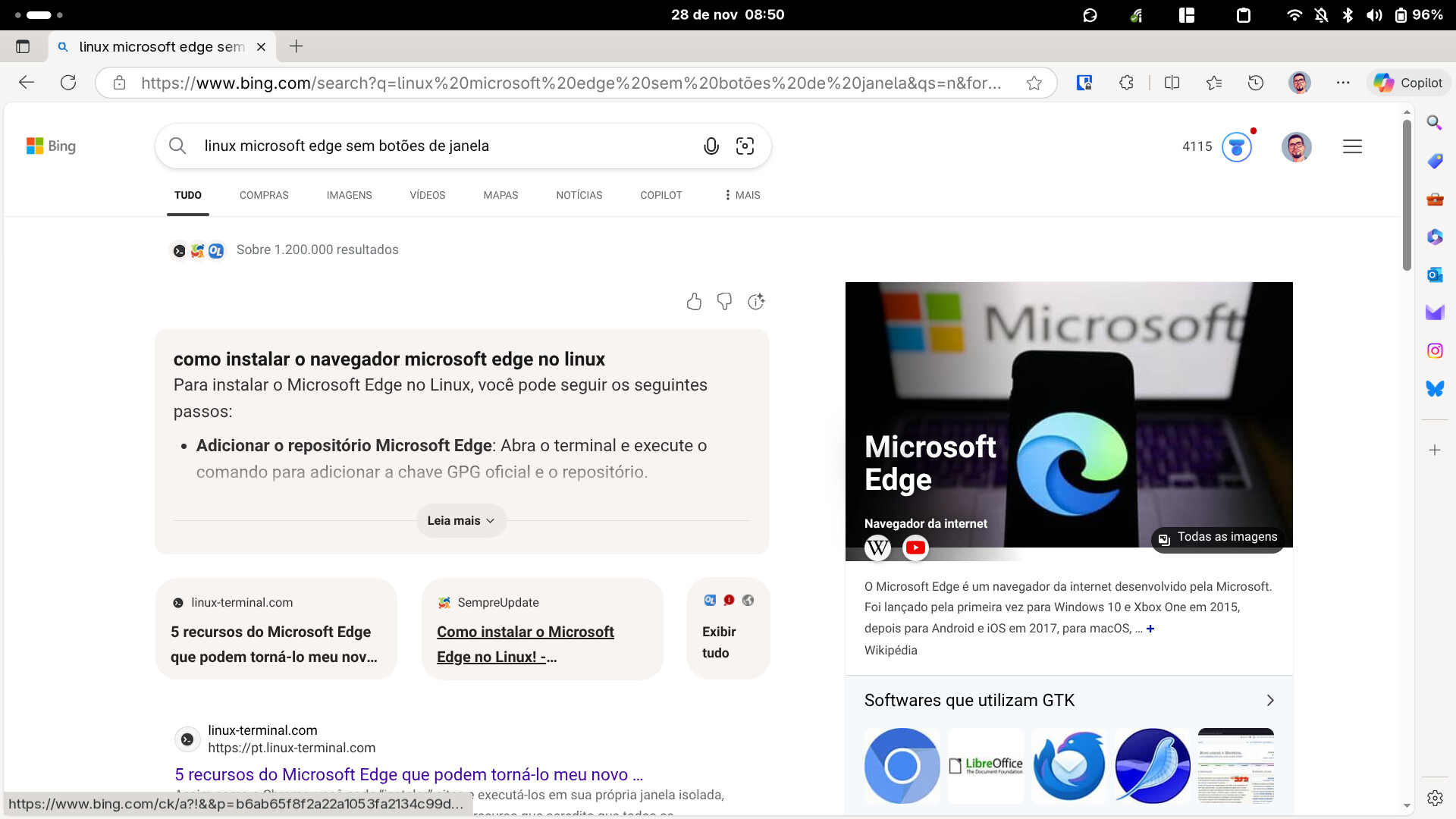Switch to the IMAGENS tab
This screenshot has height=819, width=1456.
[x=349, y=195]
